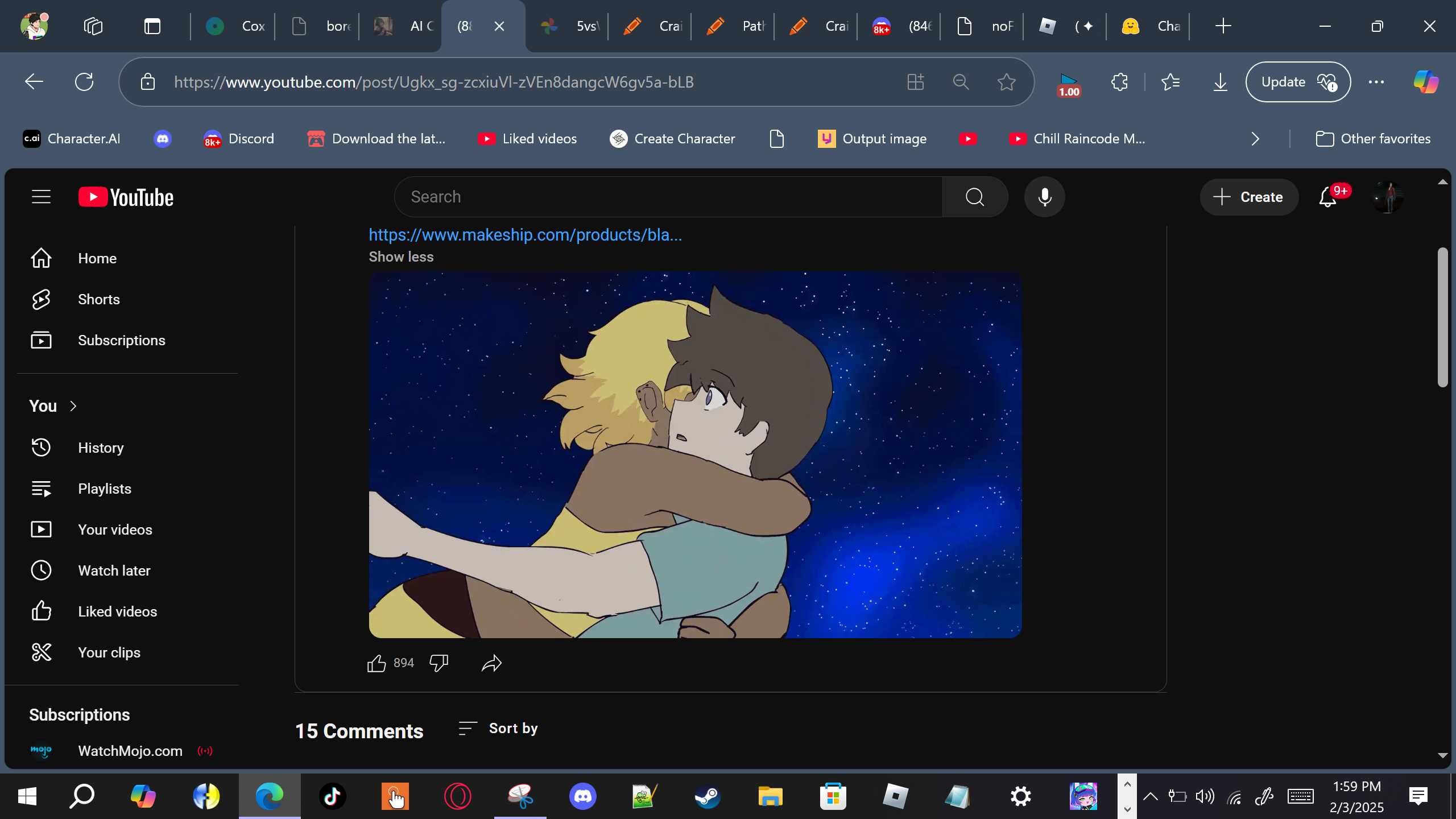Open browser extensions puzzle icon
The width and height of the screenshot is (1456, 819).
pyautogui.click(x=1119, y=82)
